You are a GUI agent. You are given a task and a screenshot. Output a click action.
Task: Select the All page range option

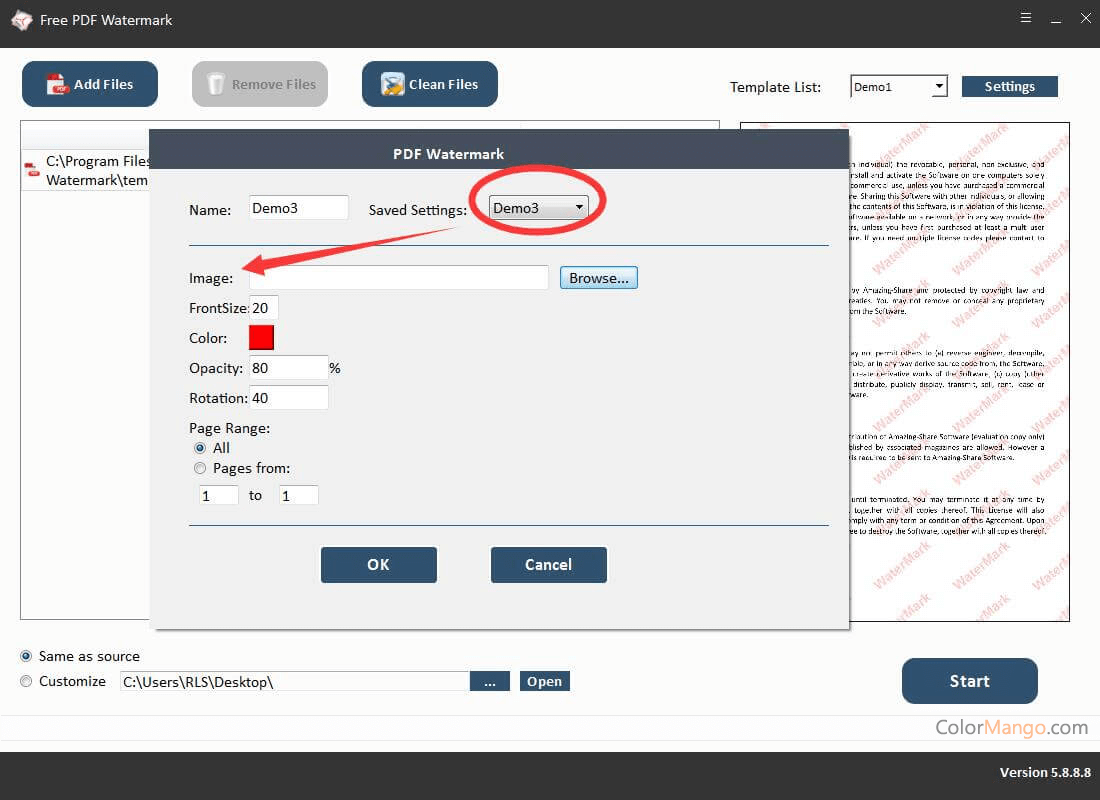(x=200, y=448)
